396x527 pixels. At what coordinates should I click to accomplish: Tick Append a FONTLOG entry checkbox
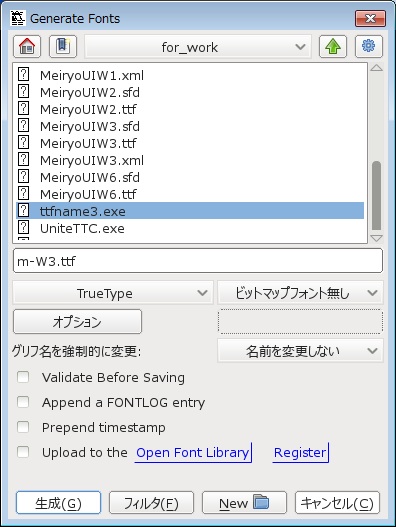coord(23,402)
